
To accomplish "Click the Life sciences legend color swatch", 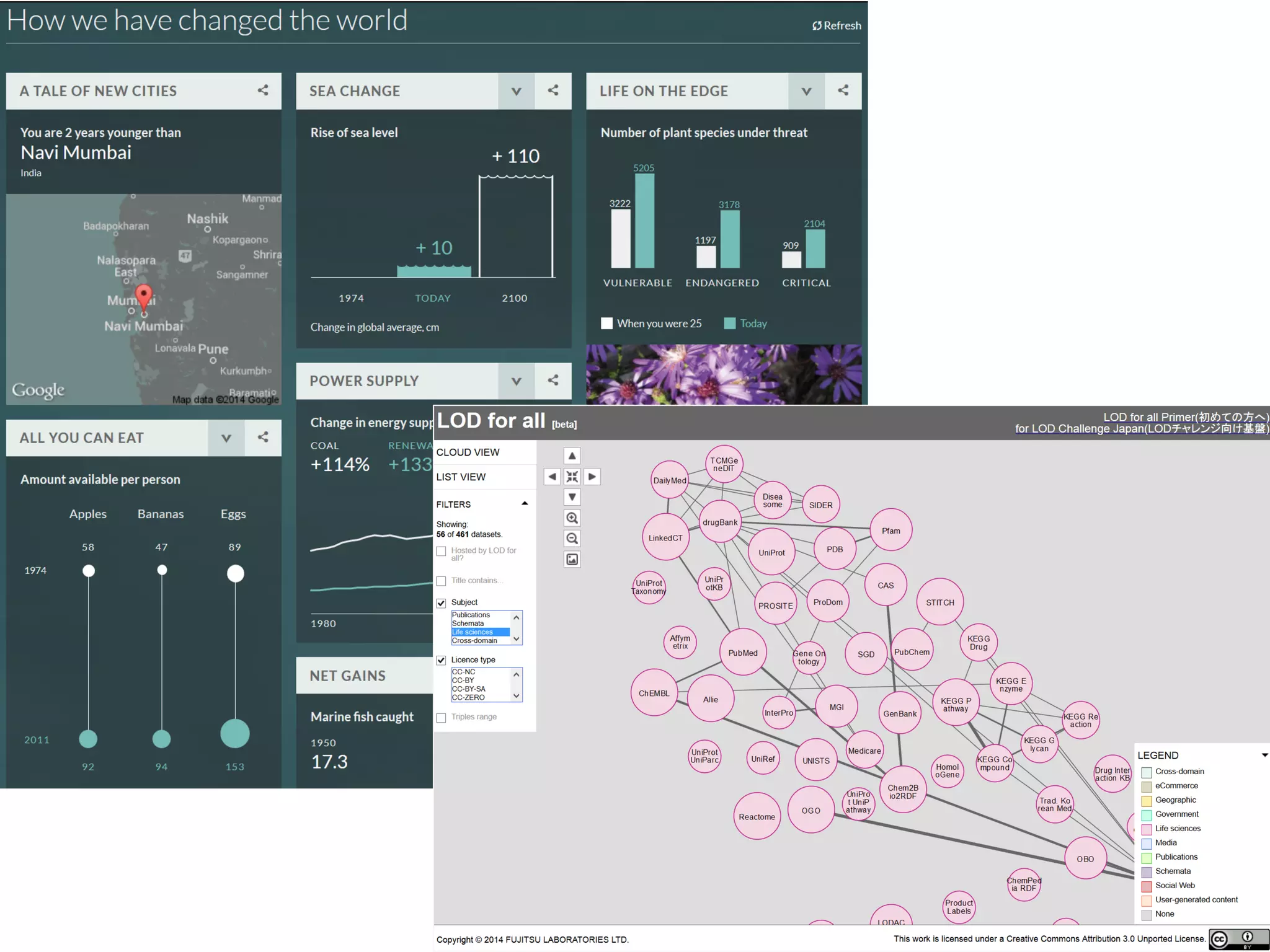I will [1147, 829].
